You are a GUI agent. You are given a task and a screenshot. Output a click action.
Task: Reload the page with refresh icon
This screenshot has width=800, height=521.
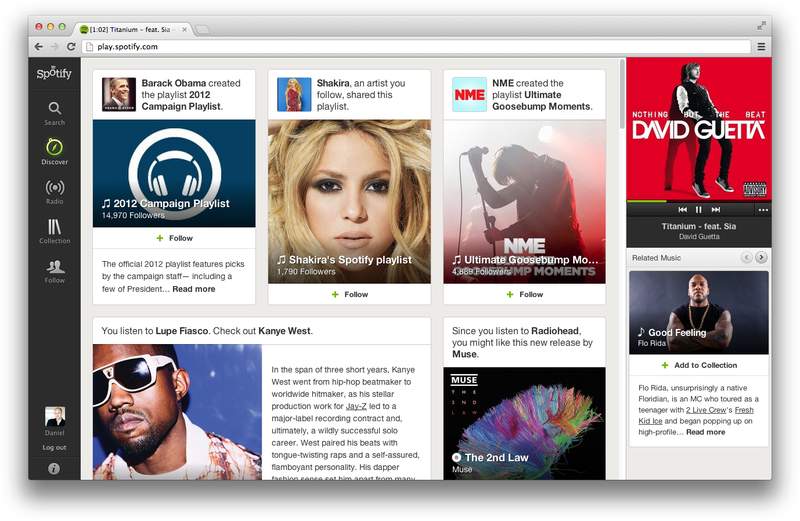click(71, 46)
